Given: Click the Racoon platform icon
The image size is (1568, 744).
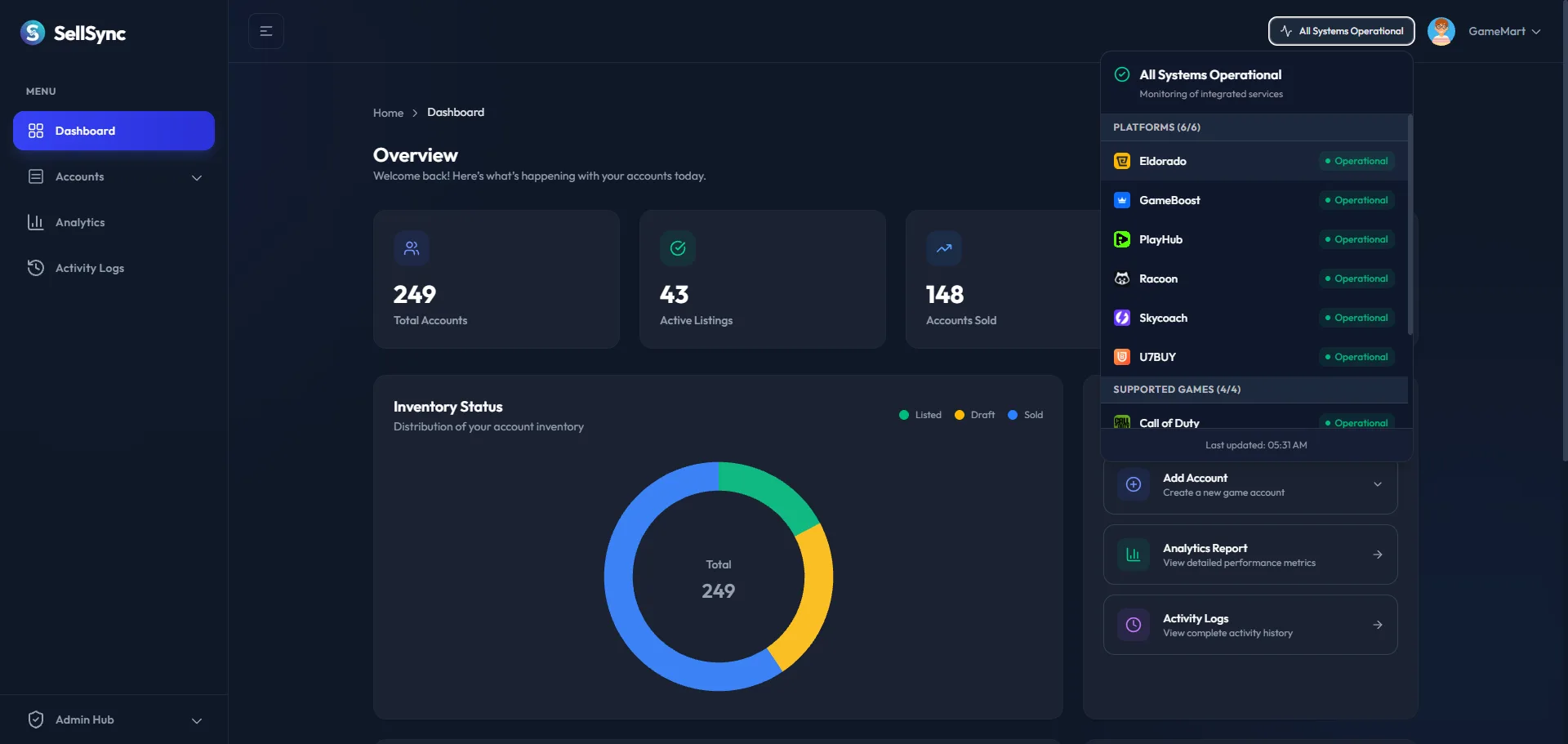Looking at the screenshot, I should (x=1122, y=278).
